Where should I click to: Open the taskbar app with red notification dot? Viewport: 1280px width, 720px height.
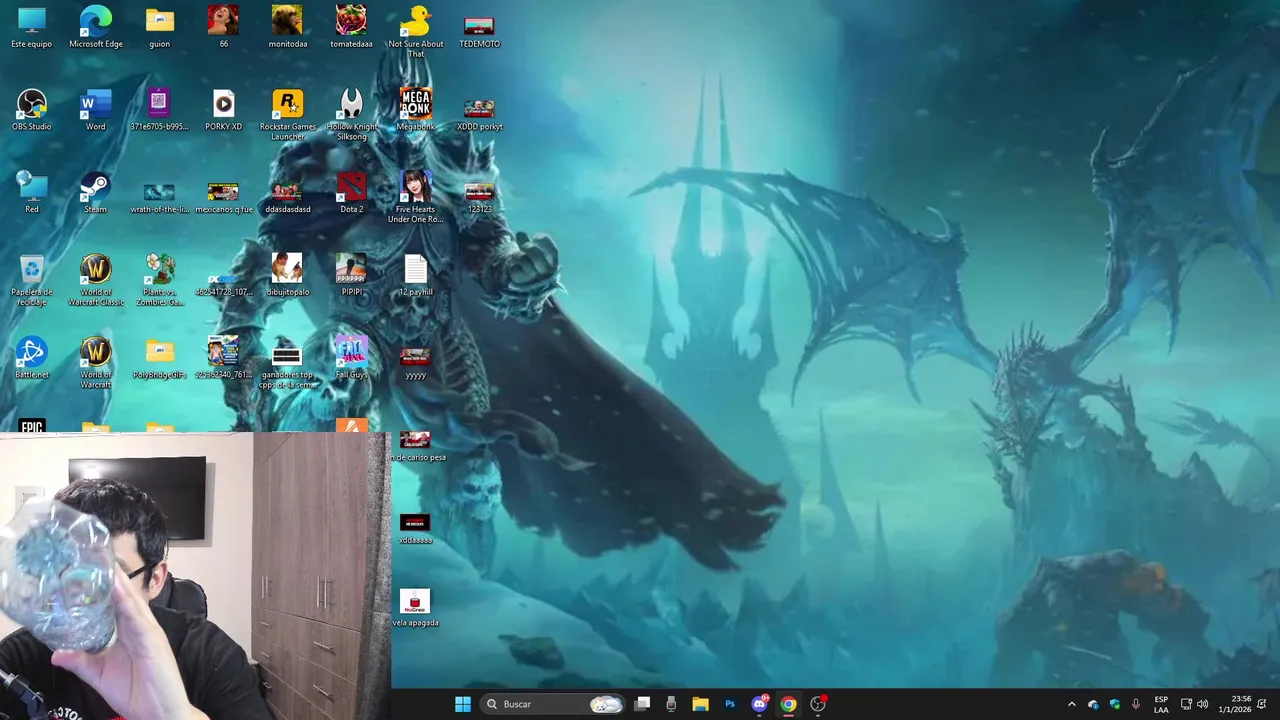(x=818, y=704)
